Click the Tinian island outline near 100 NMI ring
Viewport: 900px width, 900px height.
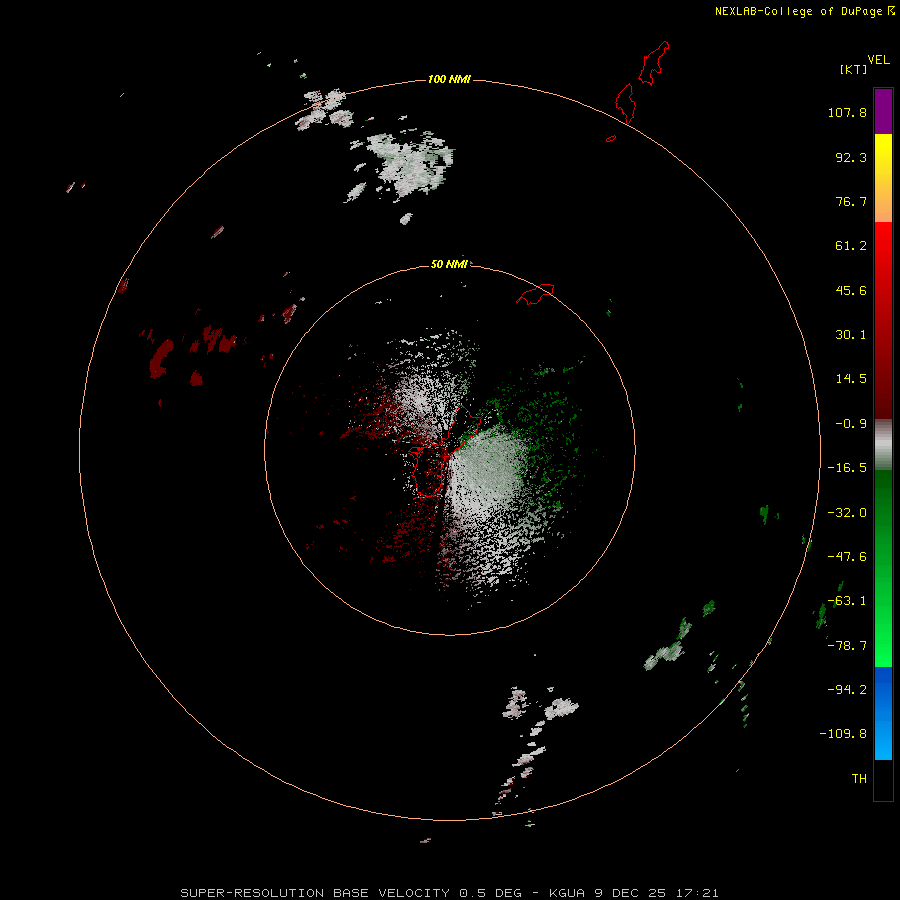[x=626, y=103]
